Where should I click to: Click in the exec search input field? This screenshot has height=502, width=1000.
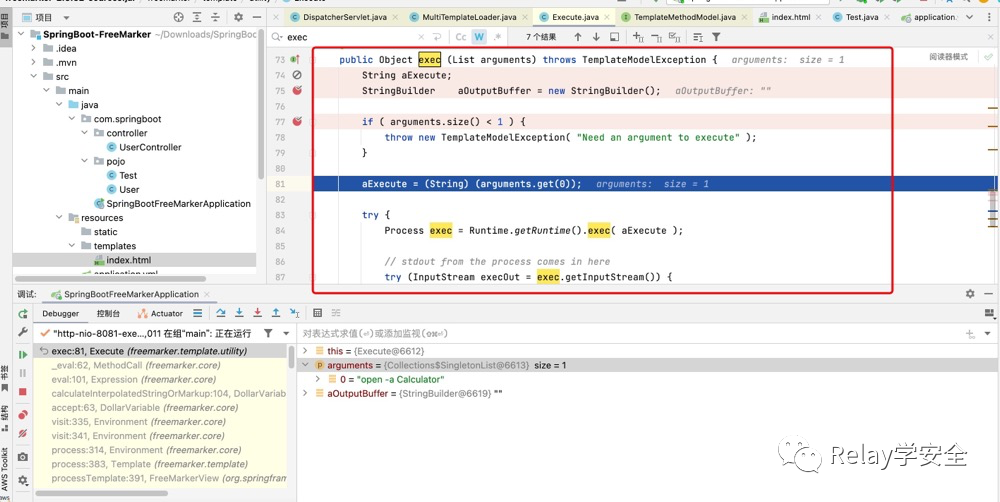click(349, 37)
